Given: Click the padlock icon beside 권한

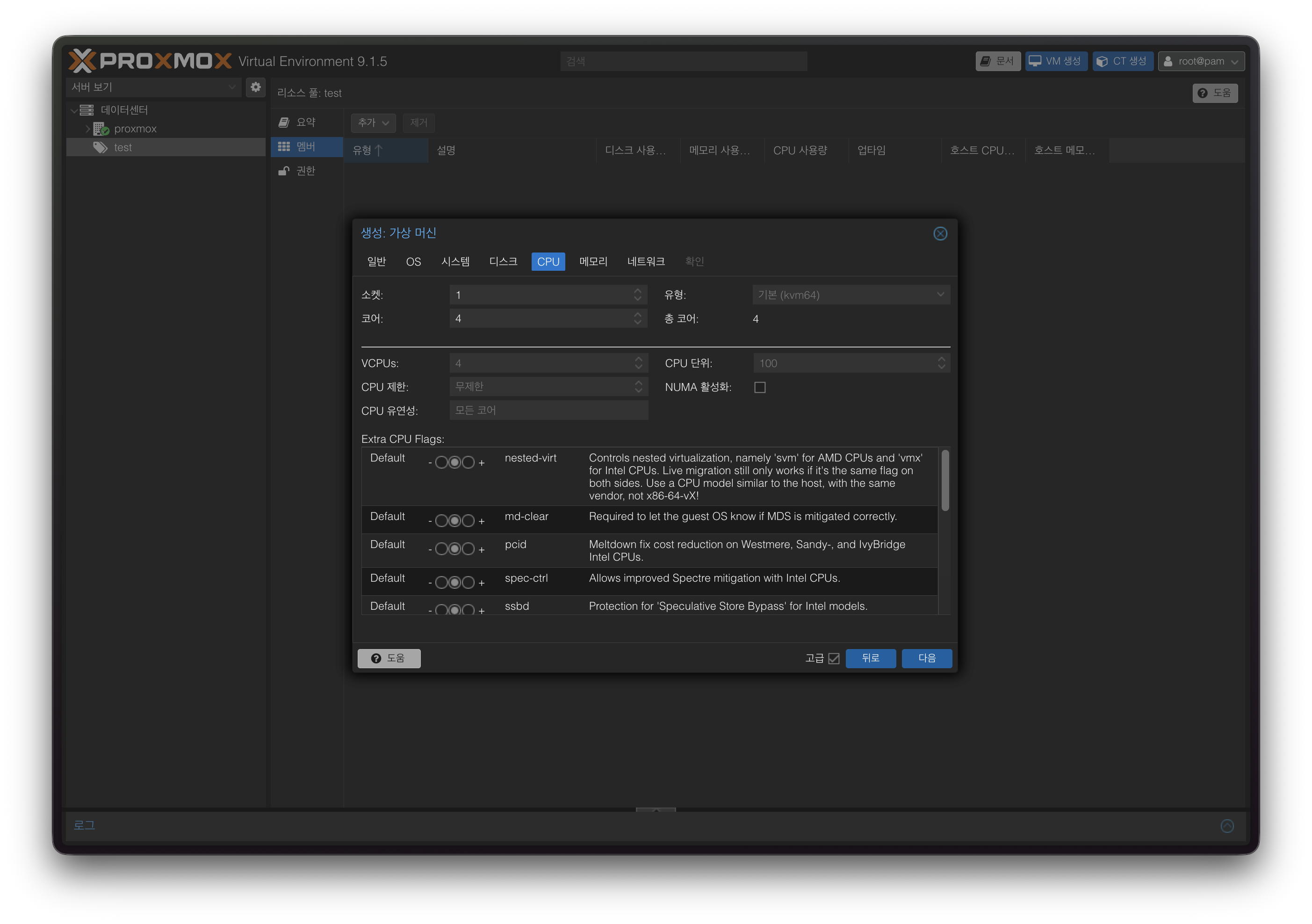Looking at the screenshot, I should [x=283, y=171].
